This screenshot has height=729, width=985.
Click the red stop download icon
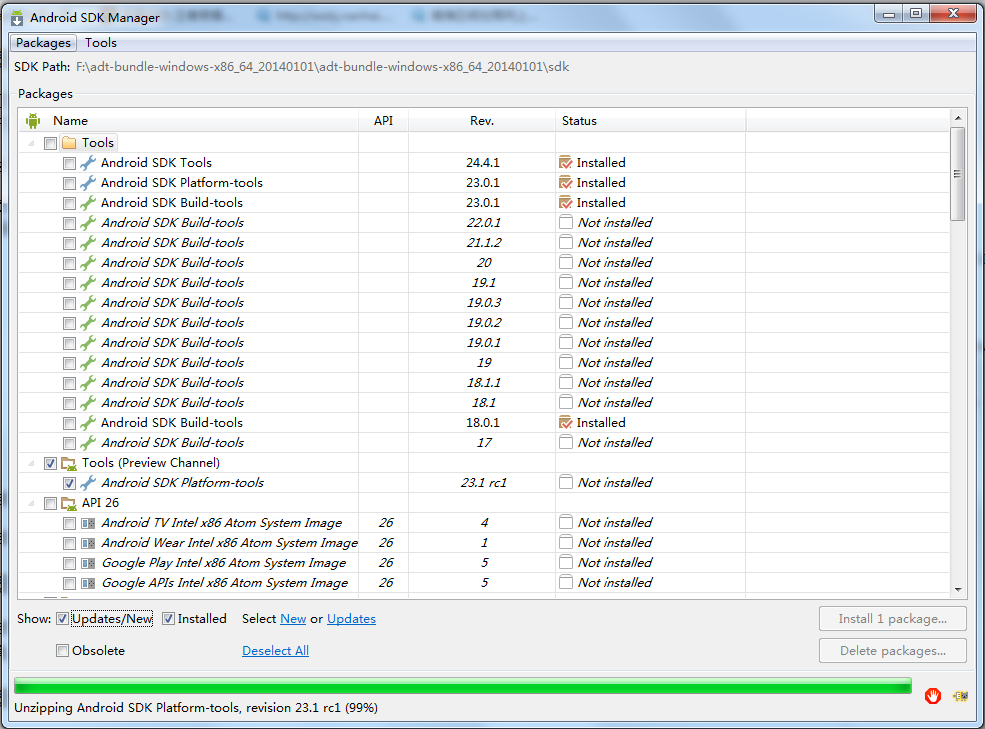point(933,696)
